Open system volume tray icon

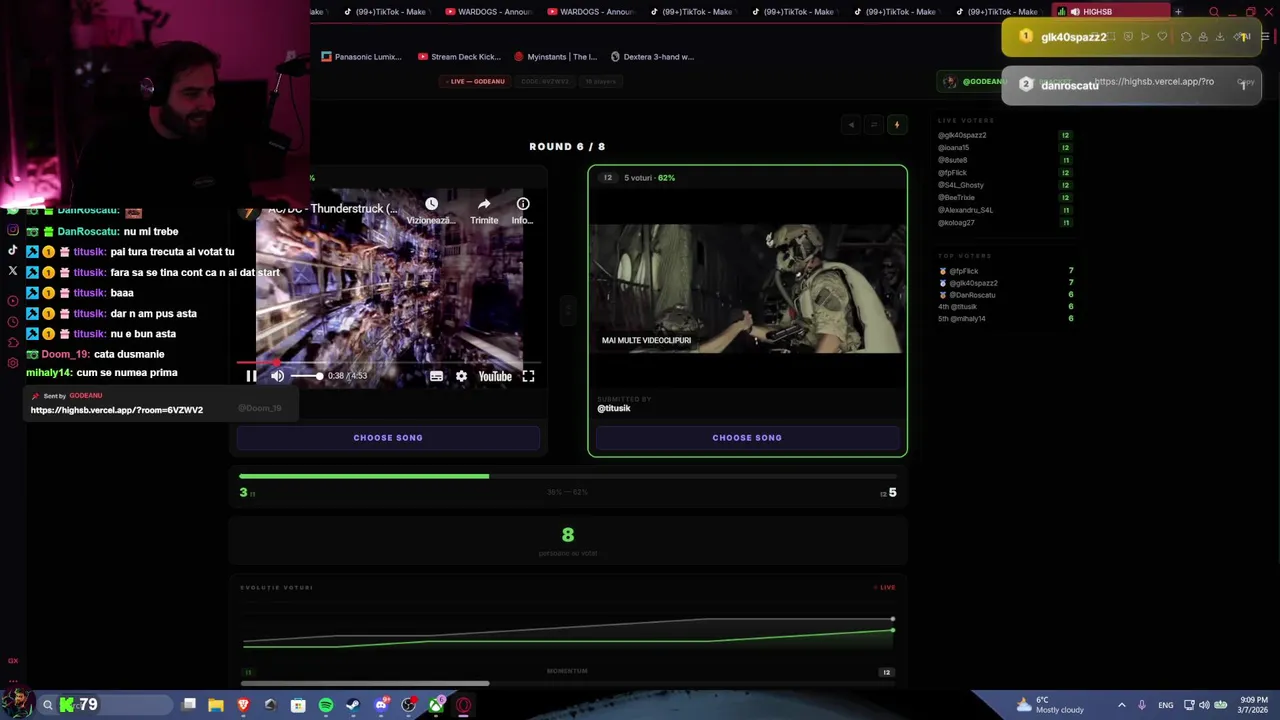(1204, 705)
